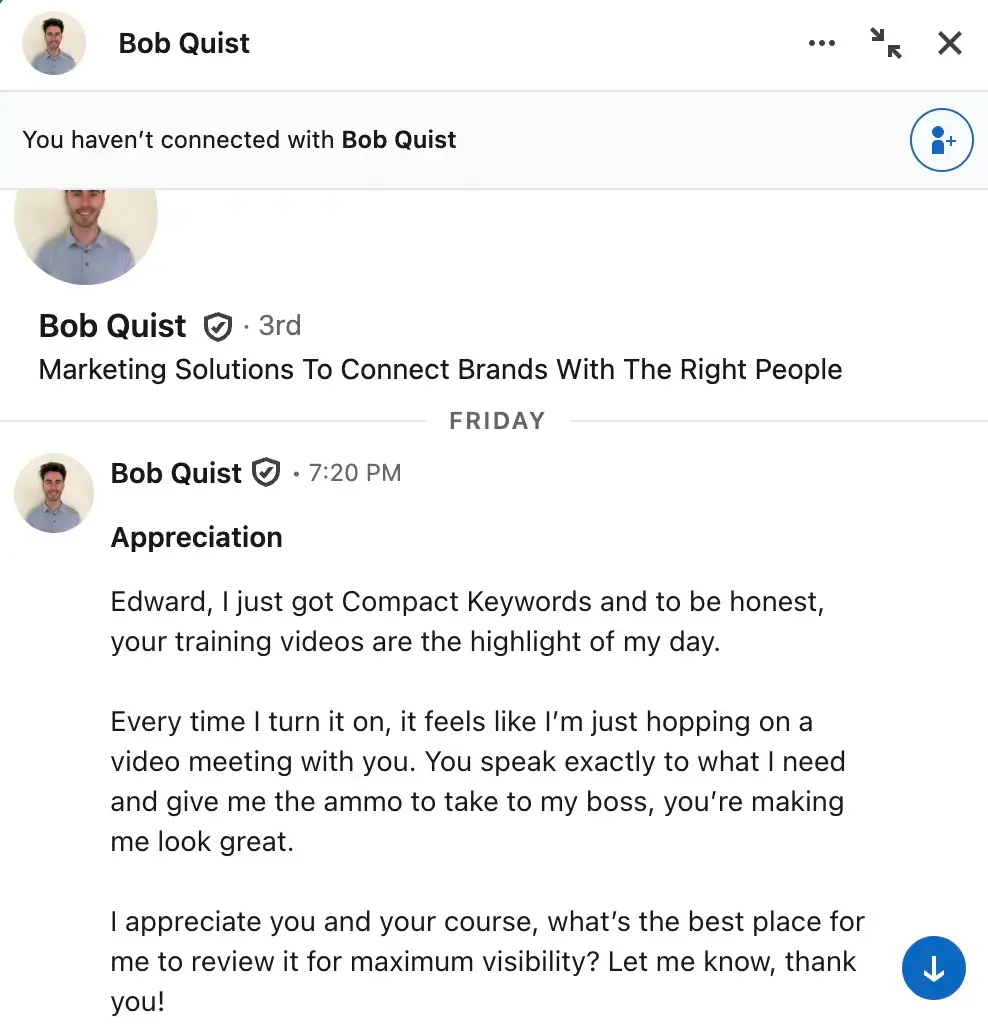Viewport: 988px width, 1024px height.
Task: Click Bob Quist's verified badge in the header message
Action: pos(265,472)
